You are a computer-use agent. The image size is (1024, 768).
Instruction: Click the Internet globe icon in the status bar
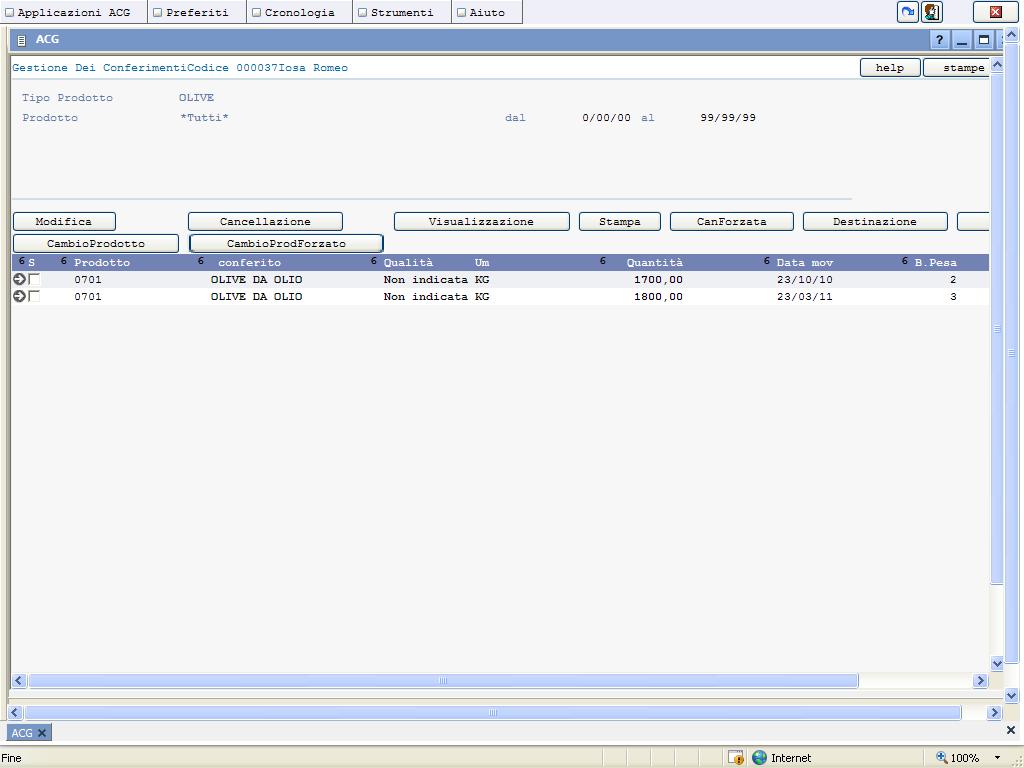[759, 758]
